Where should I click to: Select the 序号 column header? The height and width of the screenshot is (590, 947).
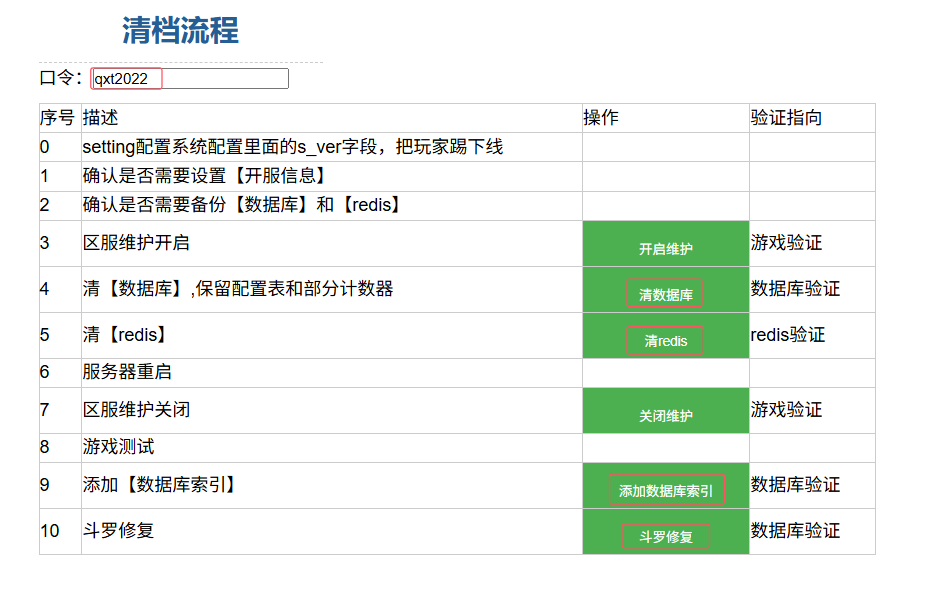point(57,118)
